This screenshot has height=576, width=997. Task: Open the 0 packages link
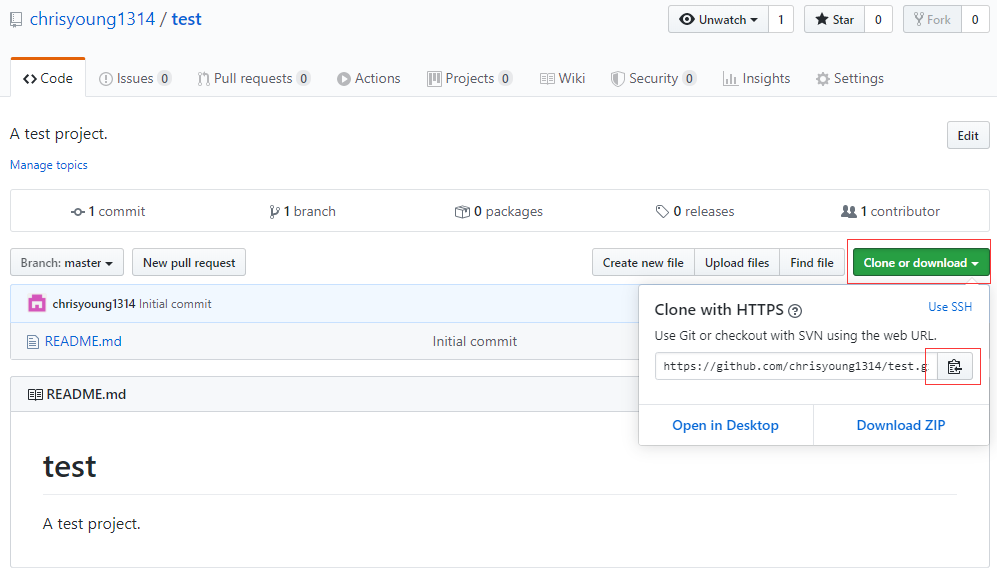[x=499, y=211]
